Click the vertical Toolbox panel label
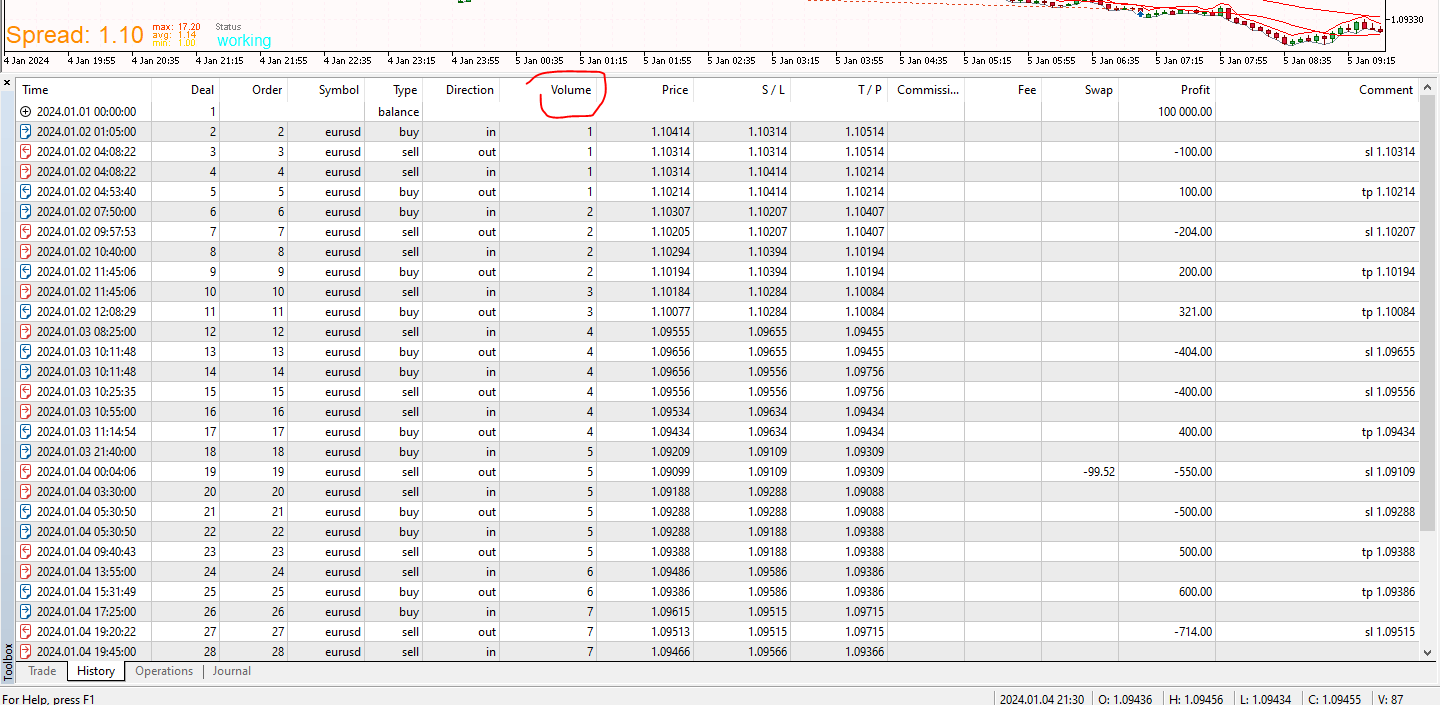 [x=8, y=662]
